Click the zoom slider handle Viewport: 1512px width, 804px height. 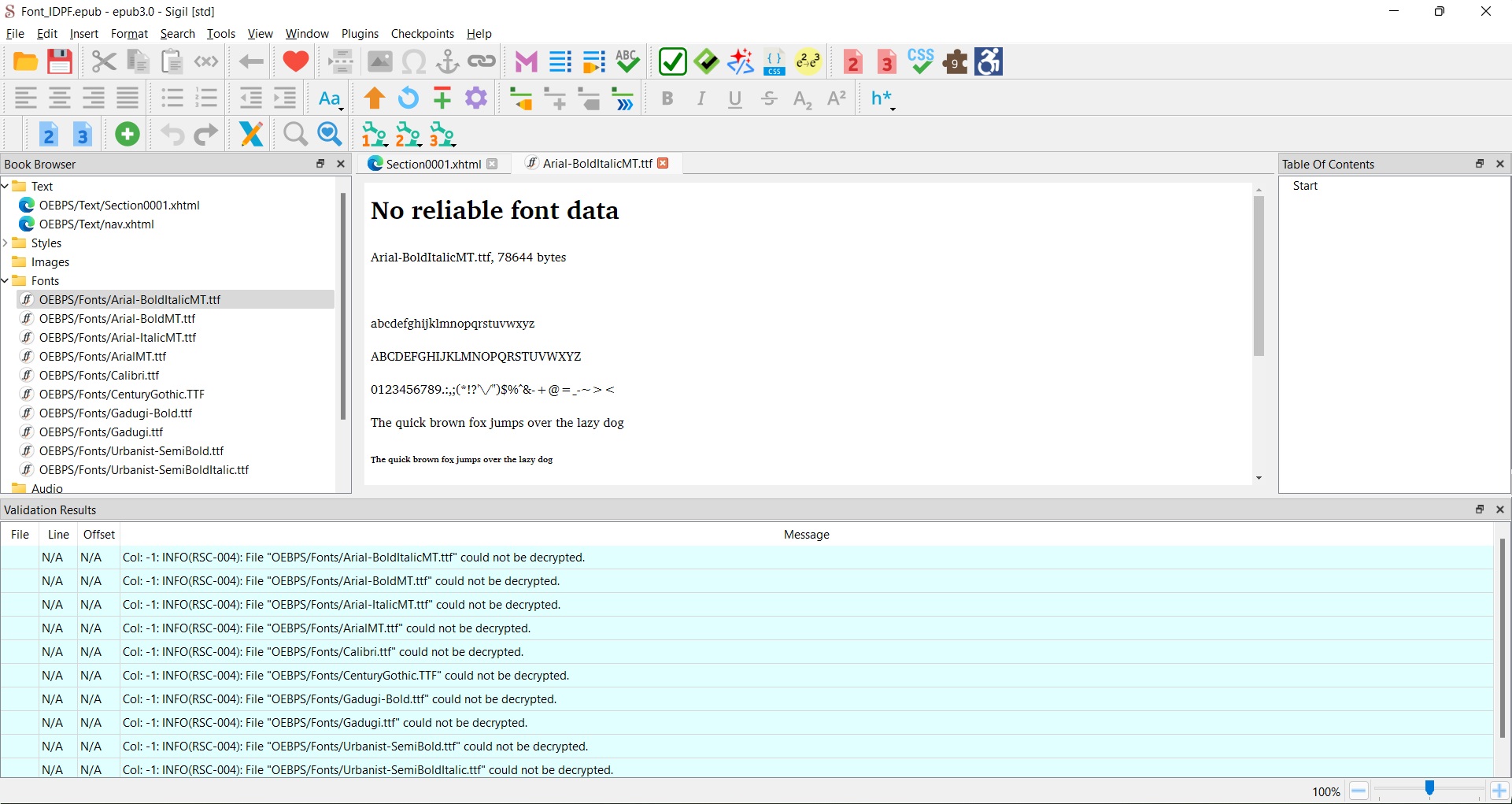pos(1429,789)
